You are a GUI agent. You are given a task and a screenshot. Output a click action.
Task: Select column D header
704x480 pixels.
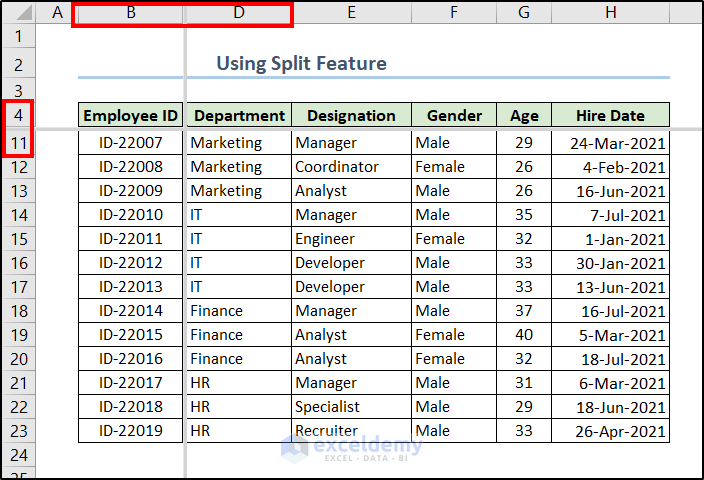pyautogui.click(x=238, y=13)
